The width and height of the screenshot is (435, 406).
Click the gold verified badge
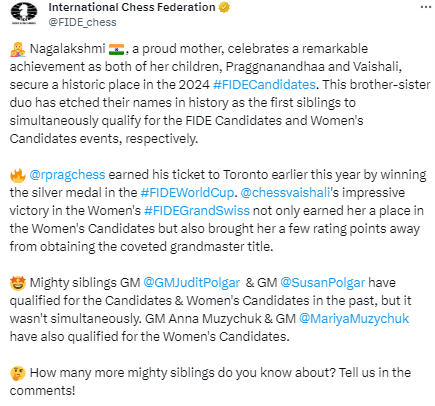(x=224, y=7)
